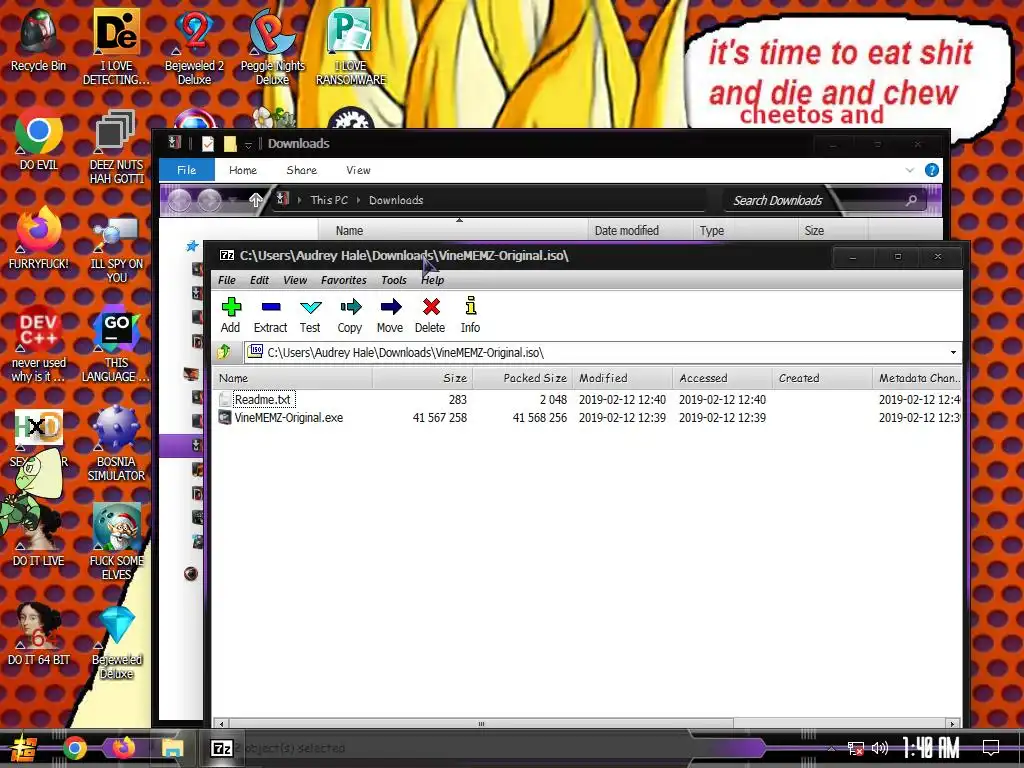
Task: Open the View menu in 7-Zip
Action: click(x=295, y=280)
